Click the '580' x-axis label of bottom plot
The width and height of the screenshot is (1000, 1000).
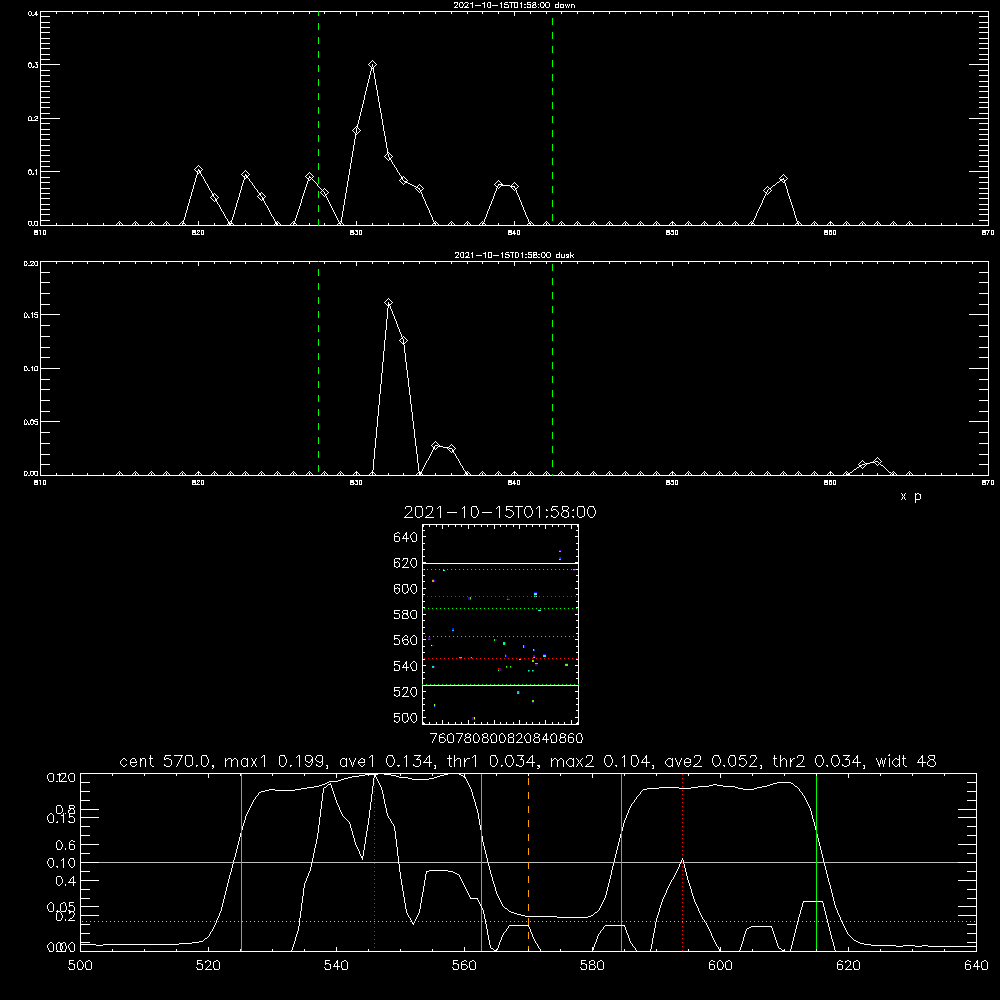[x=592, y=966]
